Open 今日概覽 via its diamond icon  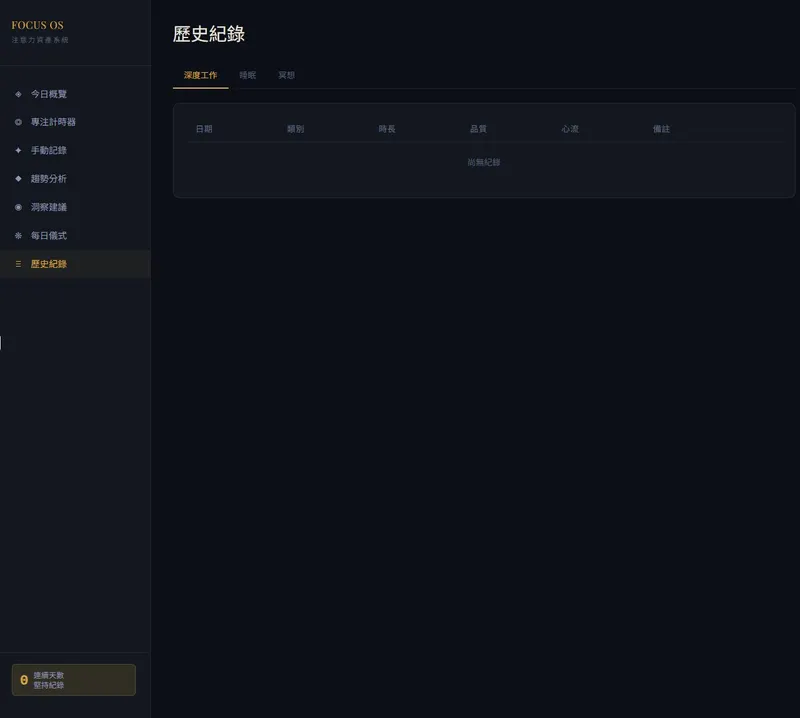pos(18,94)
